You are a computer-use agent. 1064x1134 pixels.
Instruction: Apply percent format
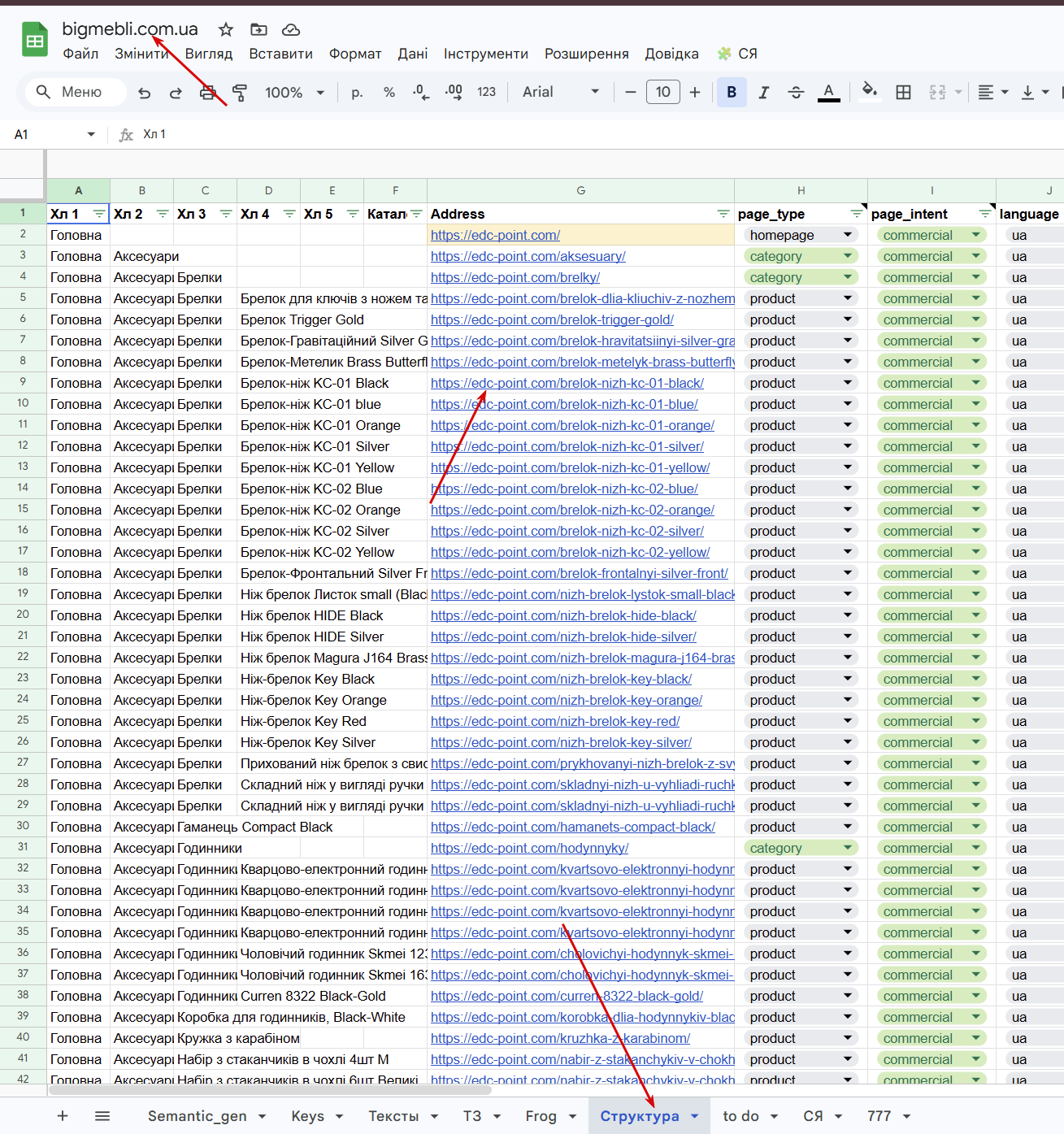point(389,93)
